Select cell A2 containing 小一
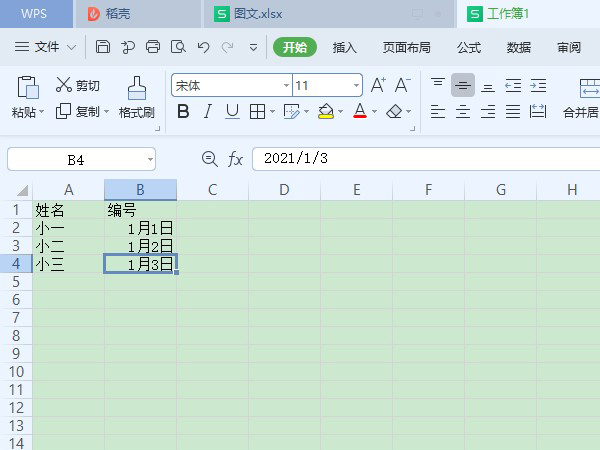 pos(68,227)
